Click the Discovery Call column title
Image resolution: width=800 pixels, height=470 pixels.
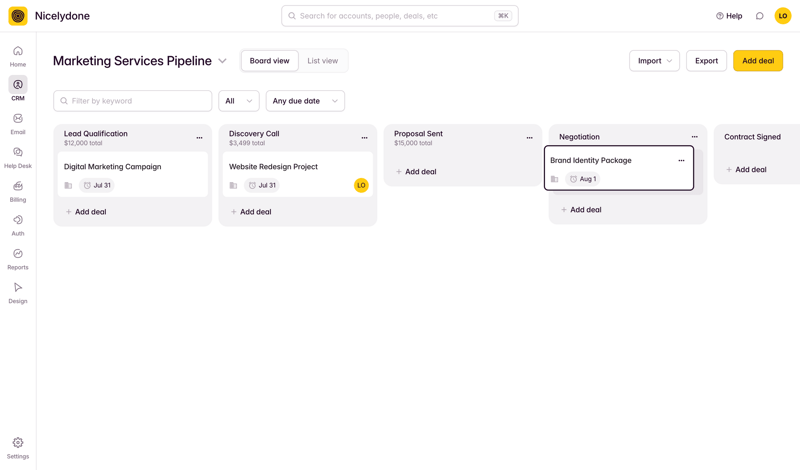tap(254, 134)
